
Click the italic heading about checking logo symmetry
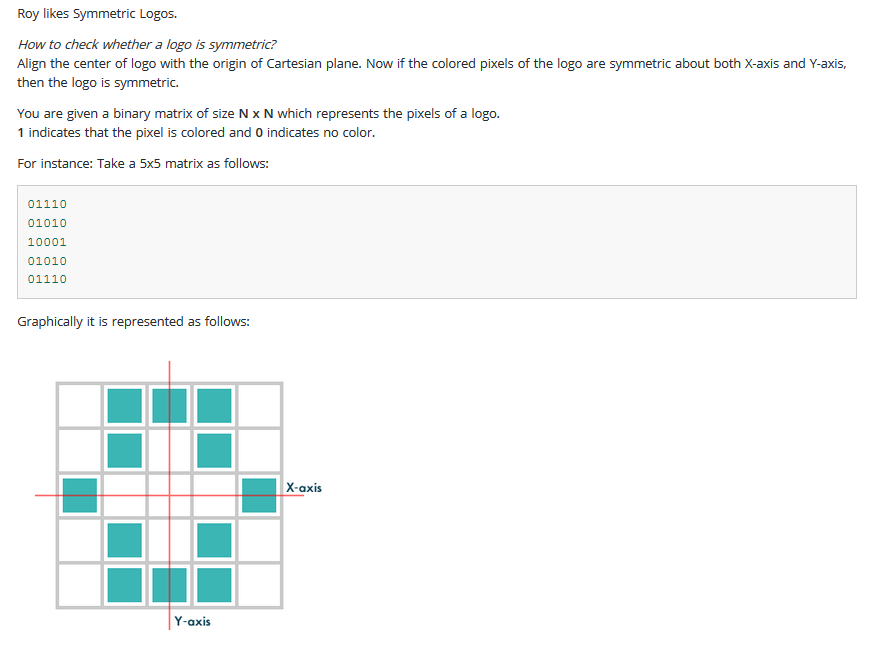point(147,45)
